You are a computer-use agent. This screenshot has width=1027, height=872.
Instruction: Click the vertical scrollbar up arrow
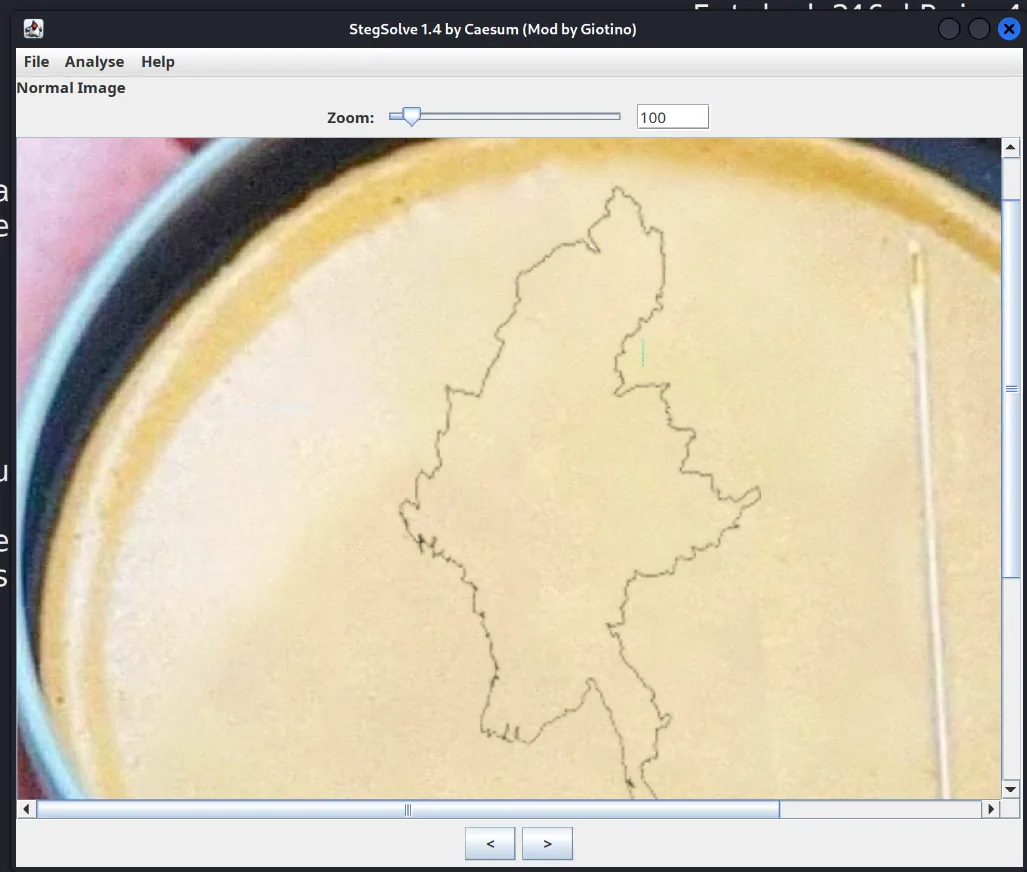tap(1011, 147)
